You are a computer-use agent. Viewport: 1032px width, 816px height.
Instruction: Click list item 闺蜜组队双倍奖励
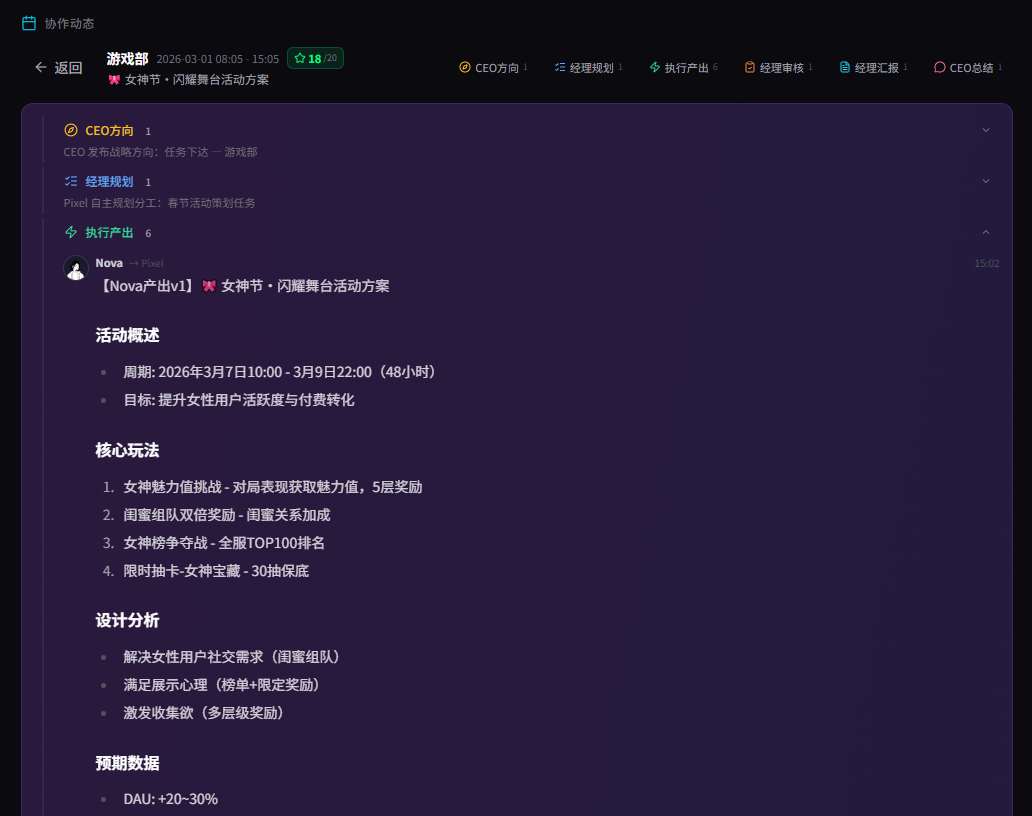227,515
